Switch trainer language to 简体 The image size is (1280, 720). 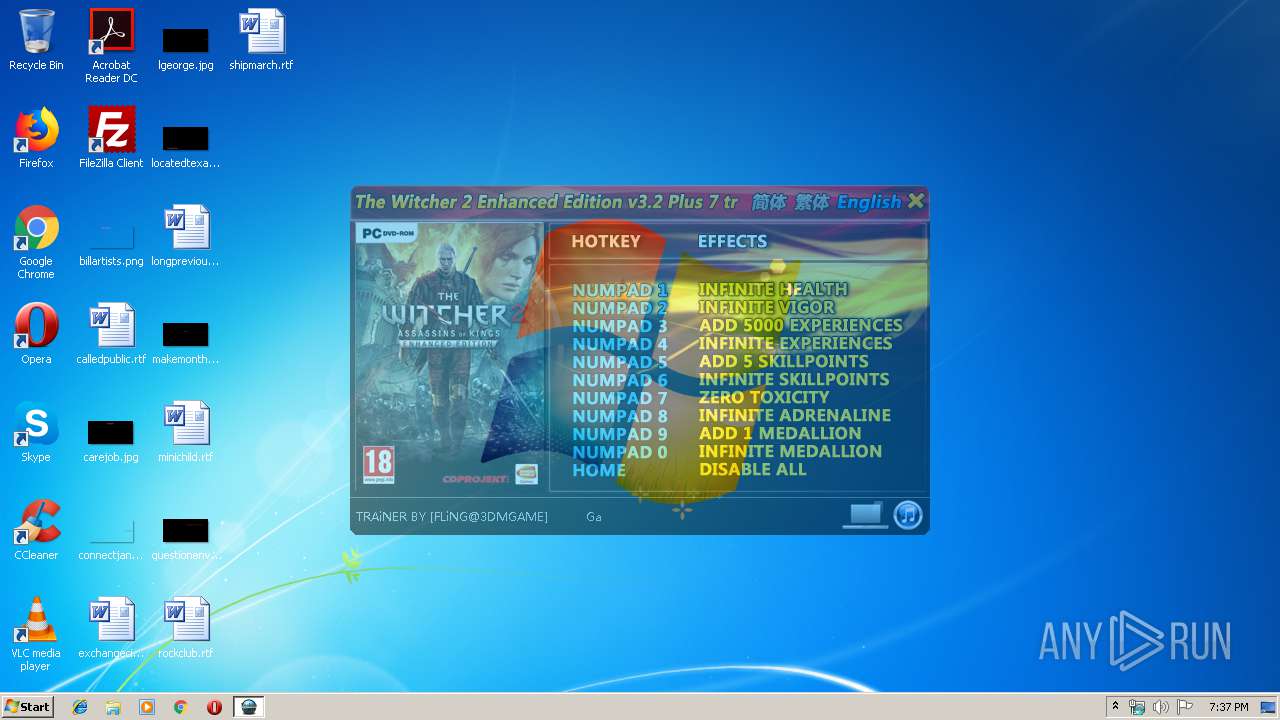click(x=768, y=202)
